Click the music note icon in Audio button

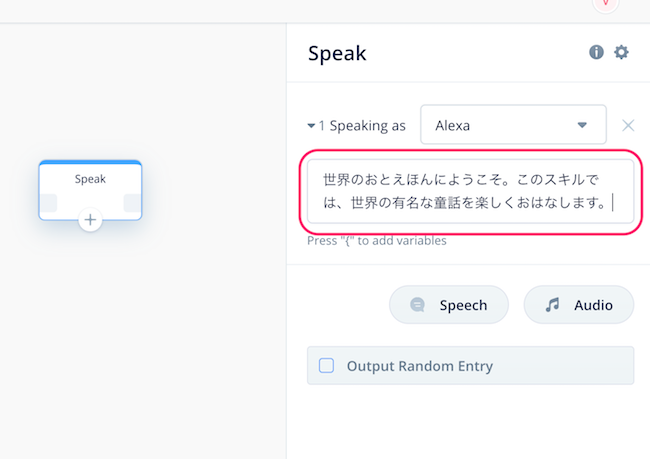552,305
